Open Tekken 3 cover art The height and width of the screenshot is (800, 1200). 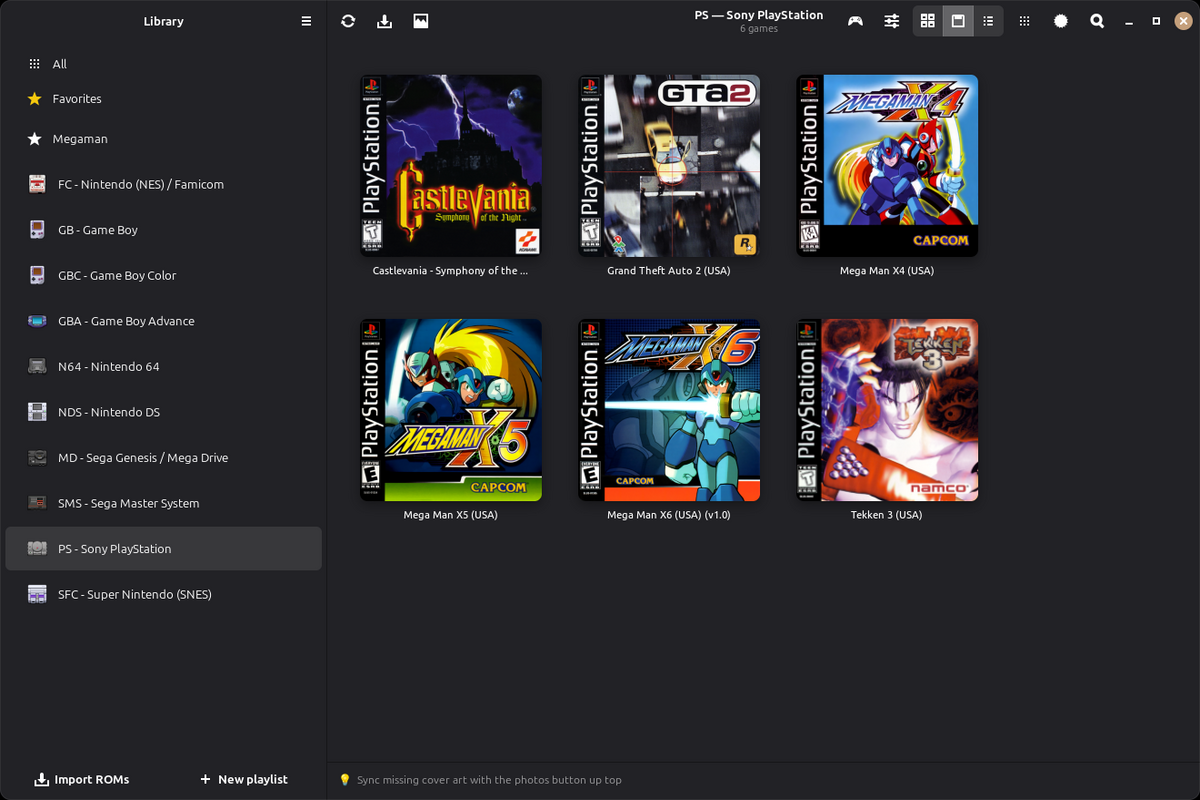[x=887, y=410]
